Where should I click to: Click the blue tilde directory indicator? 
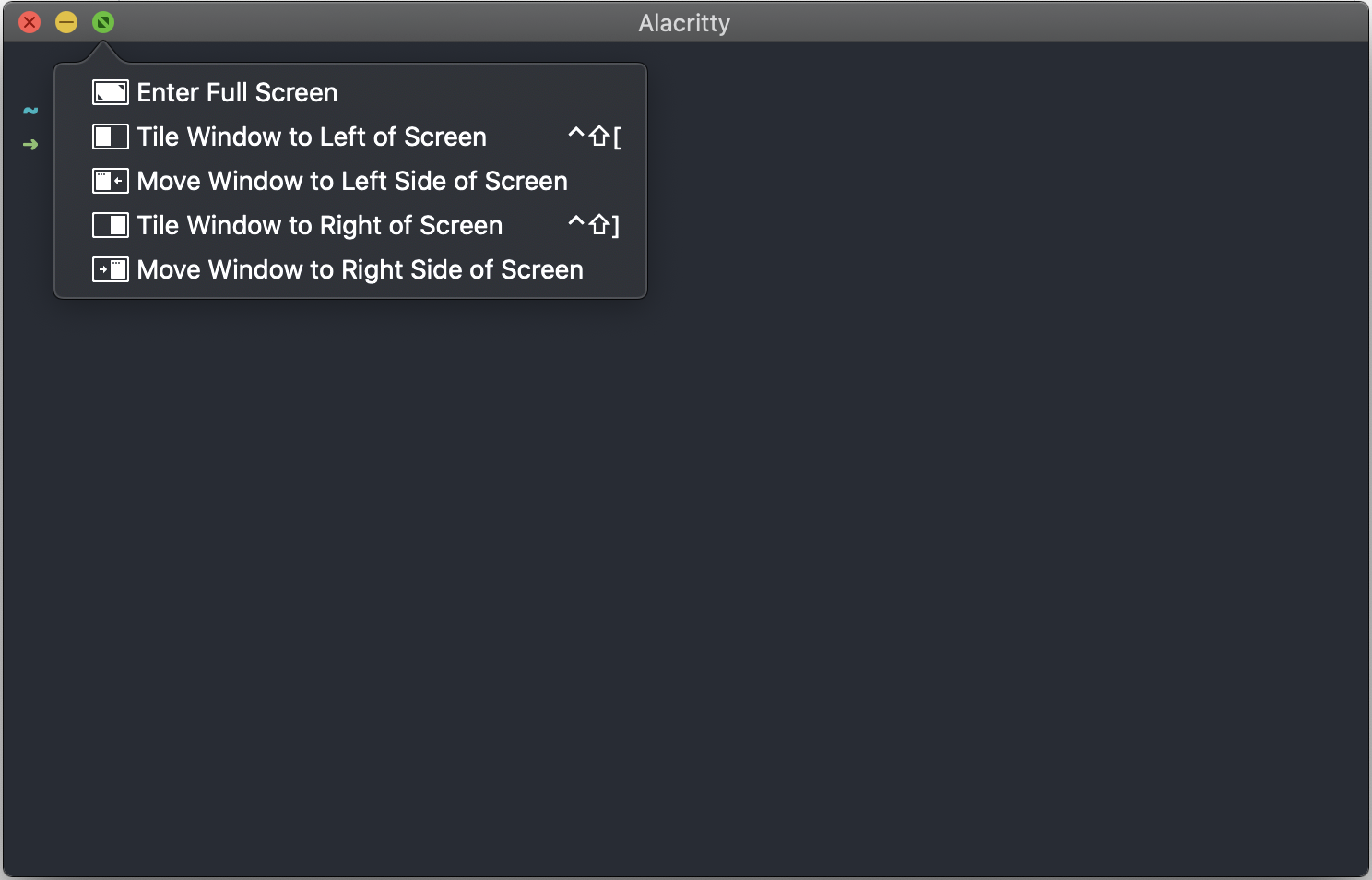[30, 111]
